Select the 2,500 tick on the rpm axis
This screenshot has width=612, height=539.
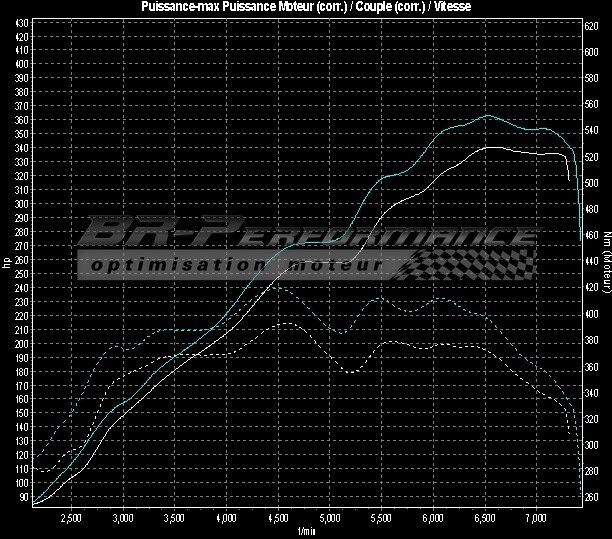coord(71,519)
